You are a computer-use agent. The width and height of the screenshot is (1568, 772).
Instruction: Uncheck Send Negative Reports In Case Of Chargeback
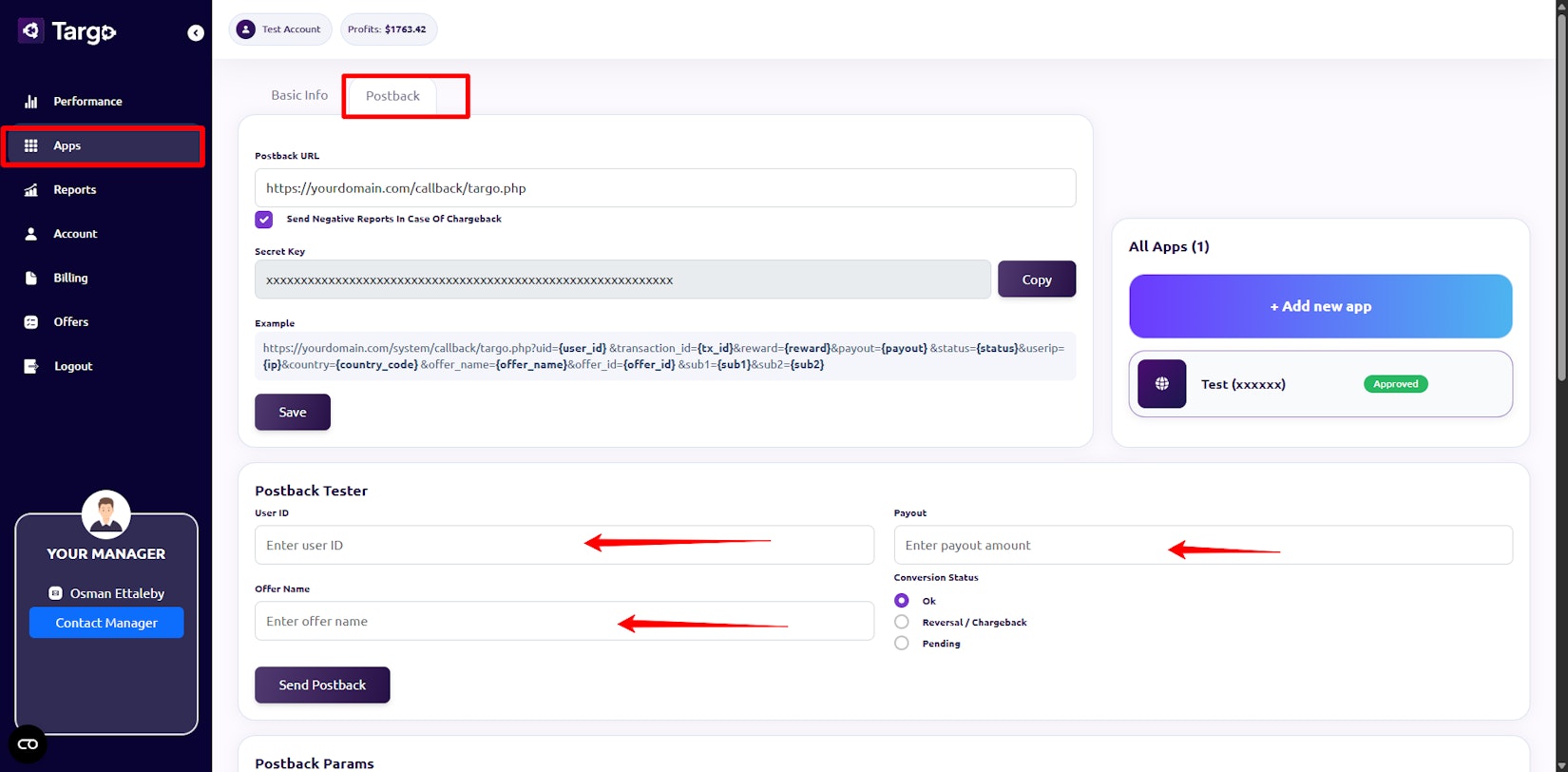pos(264,220)
